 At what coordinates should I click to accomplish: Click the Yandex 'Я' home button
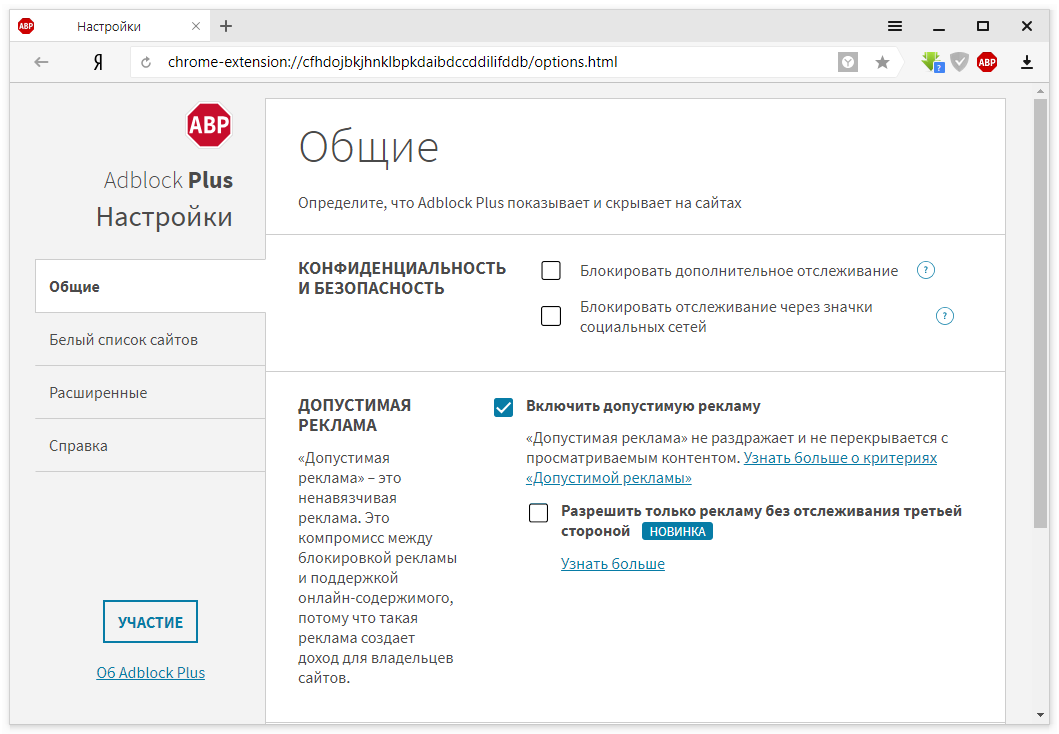[x=98, y=62]
